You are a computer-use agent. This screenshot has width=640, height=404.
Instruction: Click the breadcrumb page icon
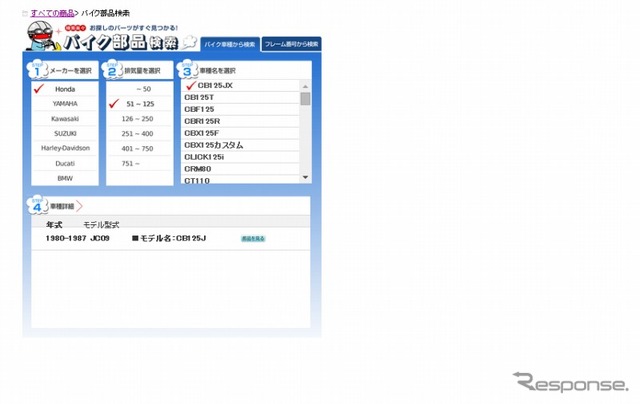[x=25, y=13]
